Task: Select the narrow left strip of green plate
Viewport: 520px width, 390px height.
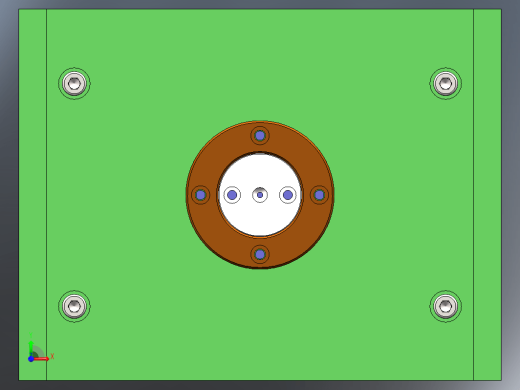Action: [x=33, y=195]
